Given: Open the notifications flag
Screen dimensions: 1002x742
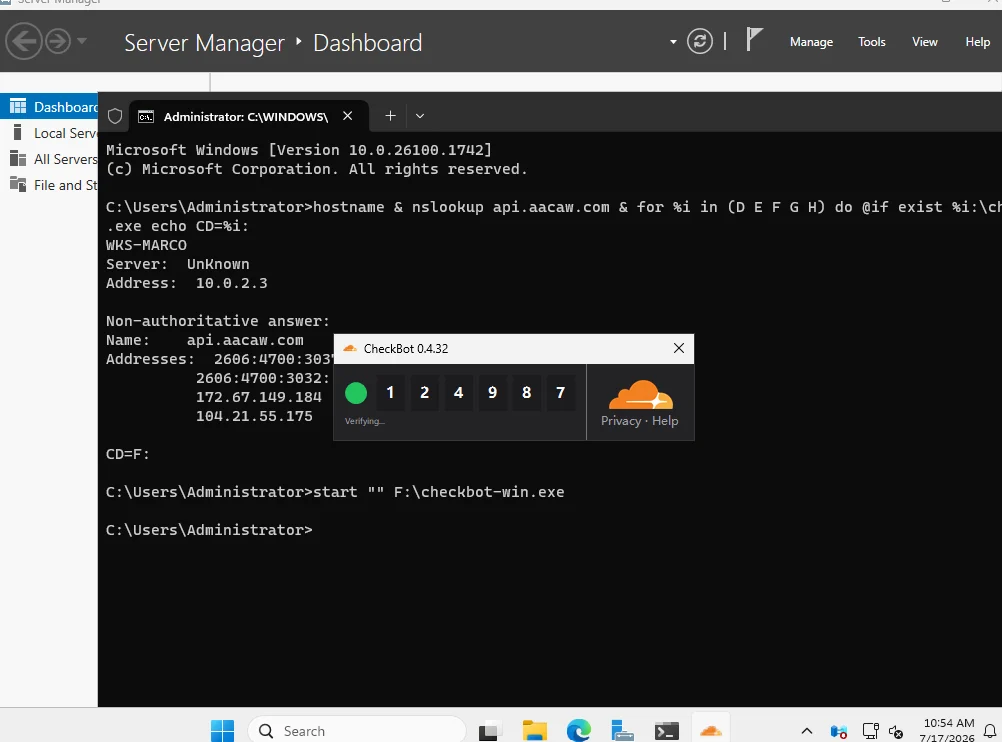Looking at the screenshot, I should (x=754, y=40).
